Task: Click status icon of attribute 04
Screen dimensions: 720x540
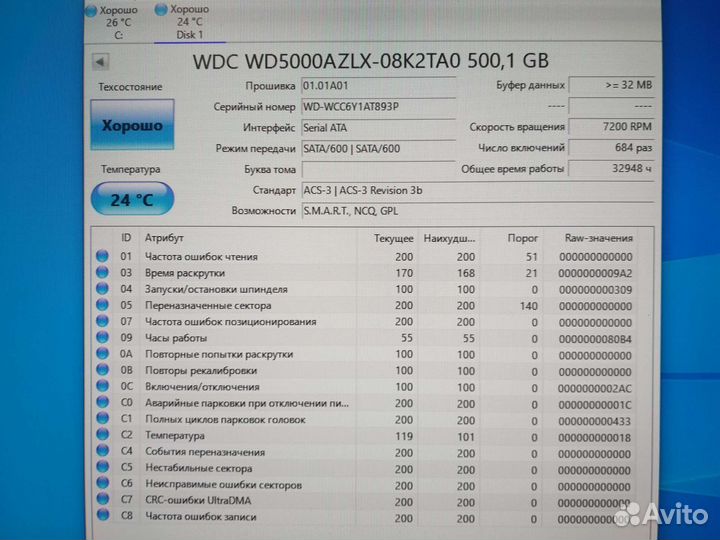Action: [102, 289]
